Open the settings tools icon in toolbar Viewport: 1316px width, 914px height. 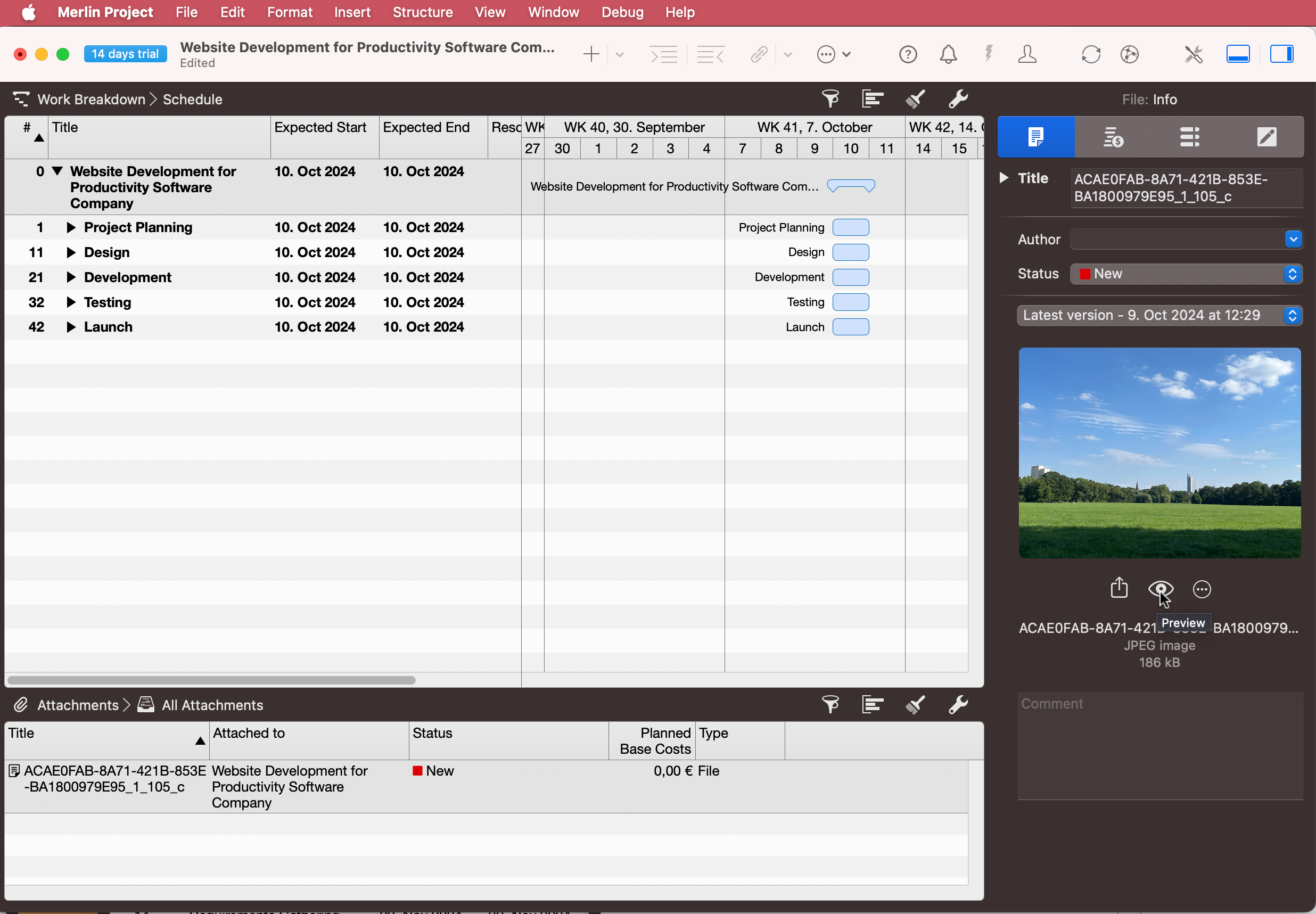click(1194, 54)
